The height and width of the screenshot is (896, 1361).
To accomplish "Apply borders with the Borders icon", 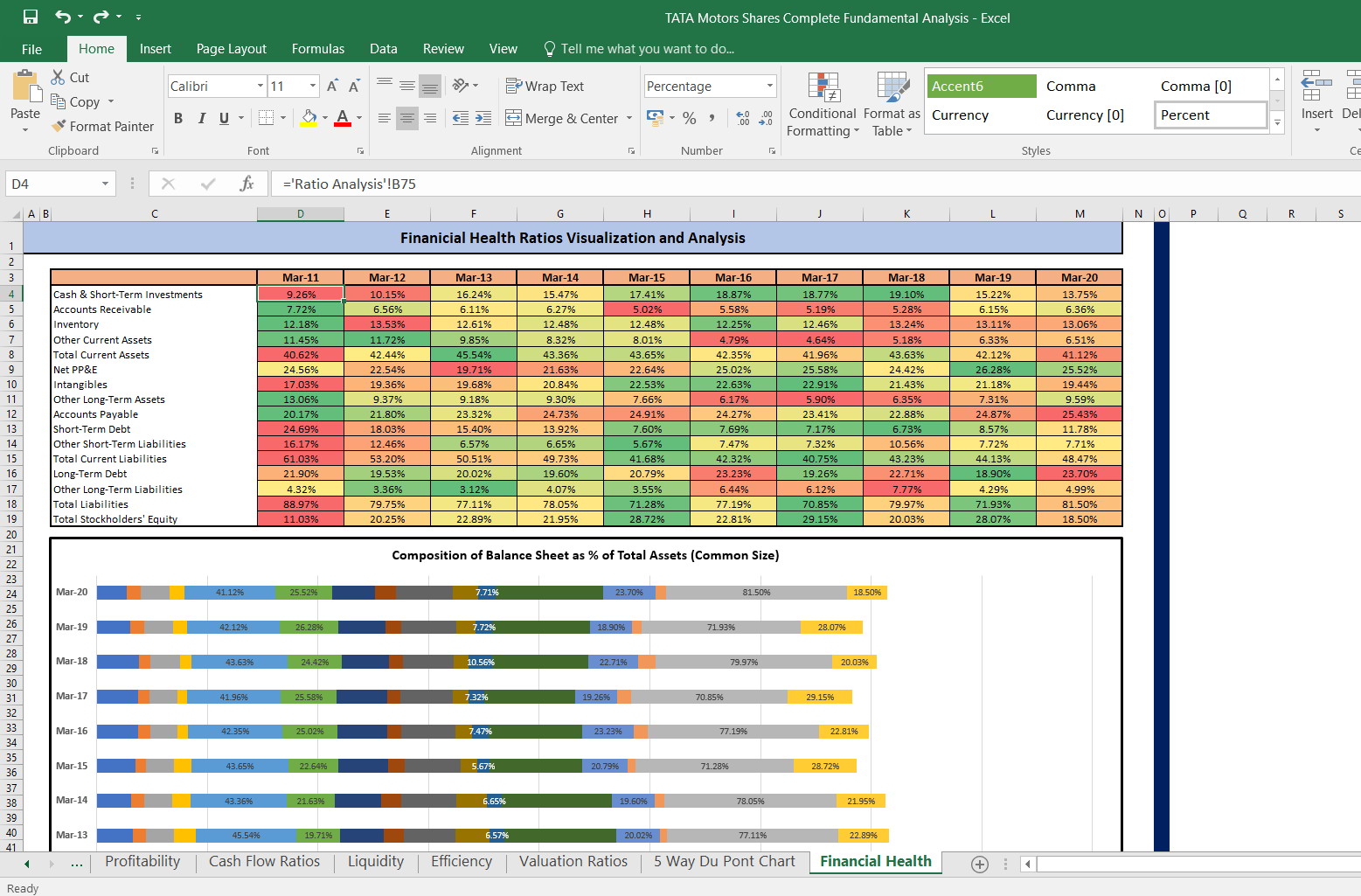I will pos(266,118).
